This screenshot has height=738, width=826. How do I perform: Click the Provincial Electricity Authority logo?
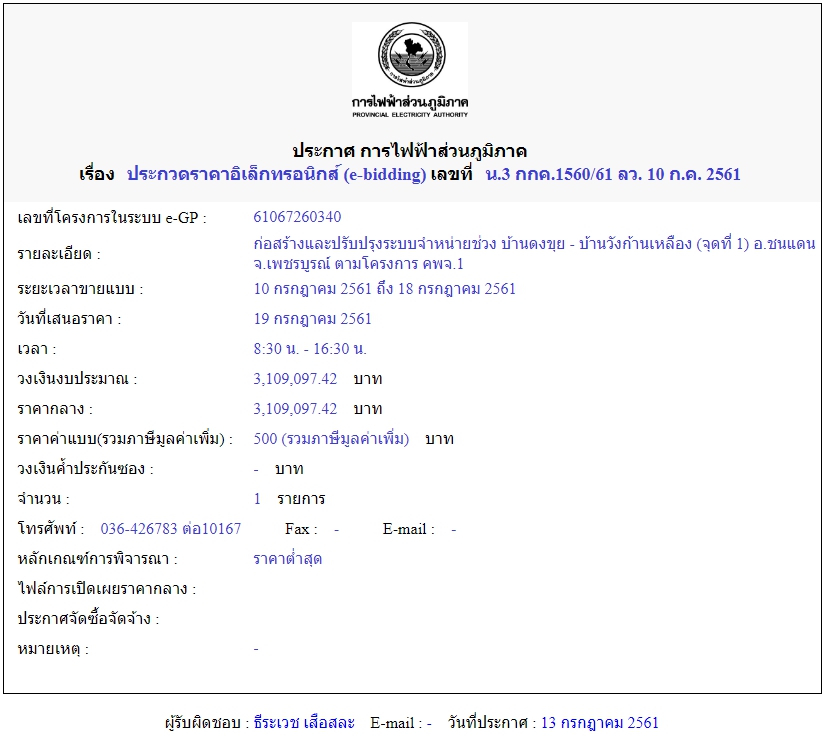[x=410, y=71]
